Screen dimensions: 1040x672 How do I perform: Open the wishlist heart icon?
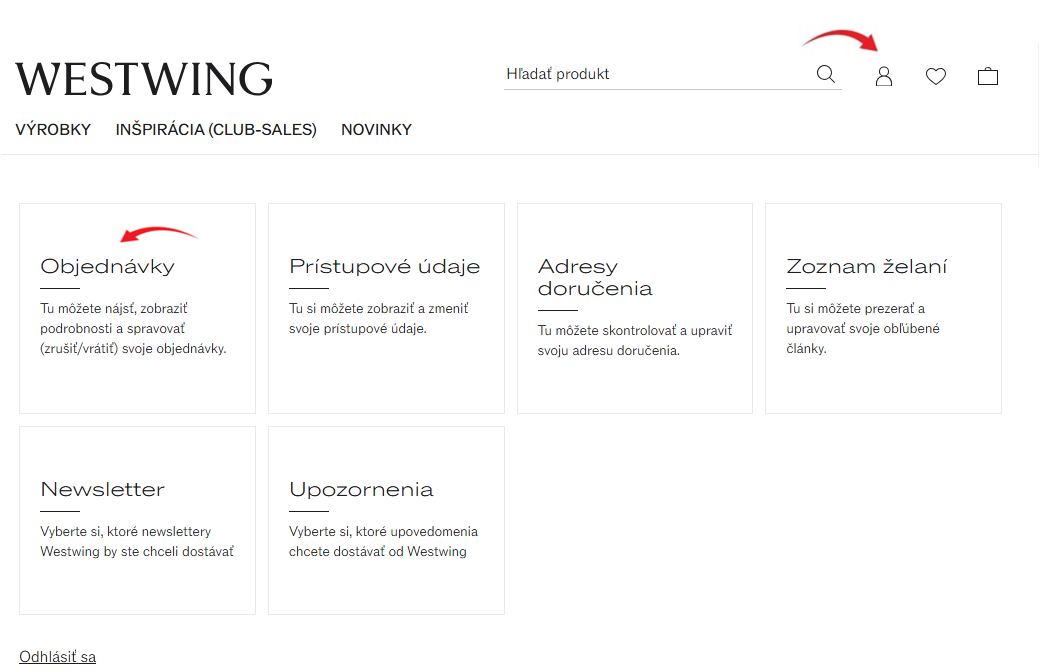click(936, 76)
